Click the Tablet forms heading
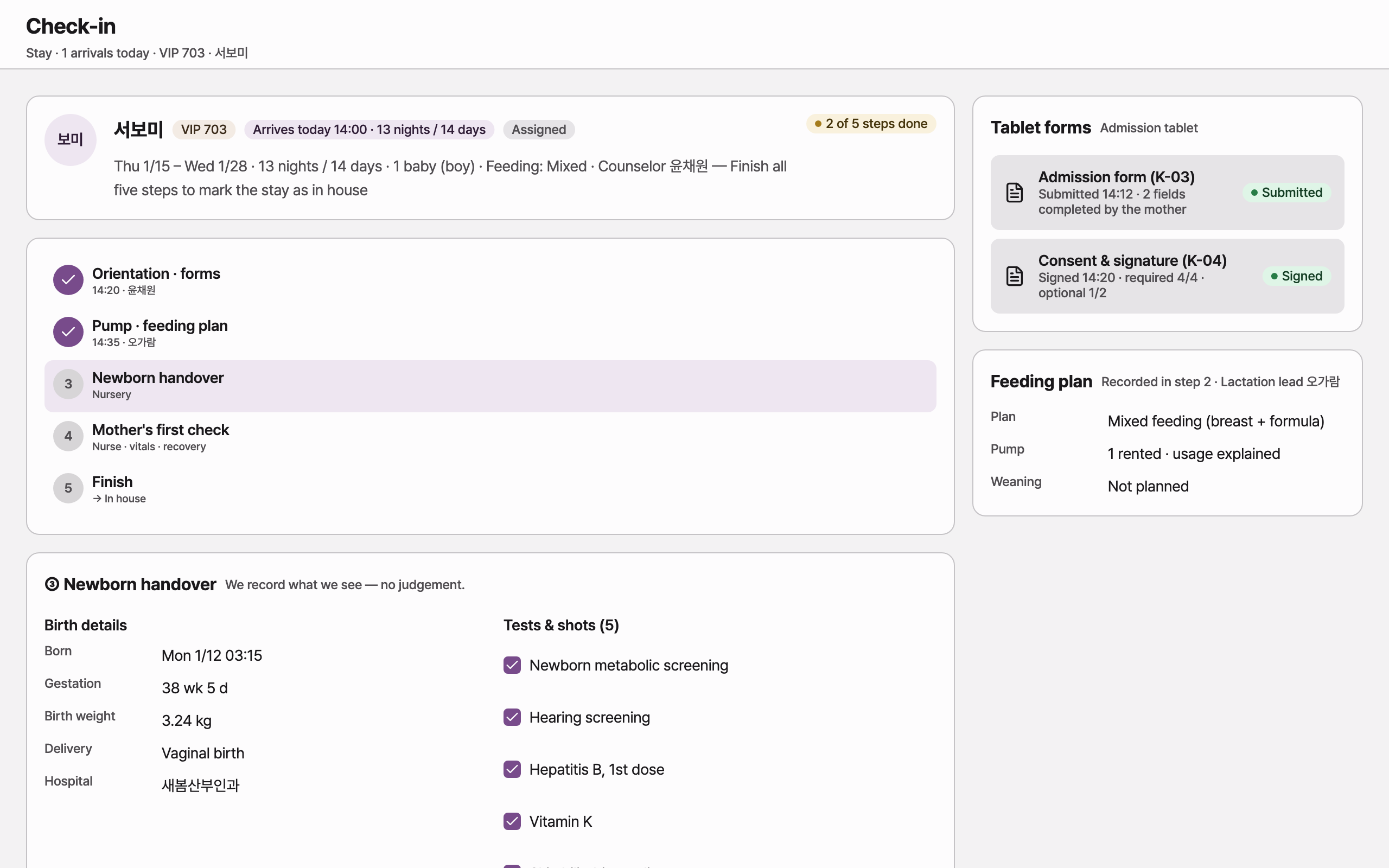1389x868 pixels. pyautogui.click(x=1041, y=127)
